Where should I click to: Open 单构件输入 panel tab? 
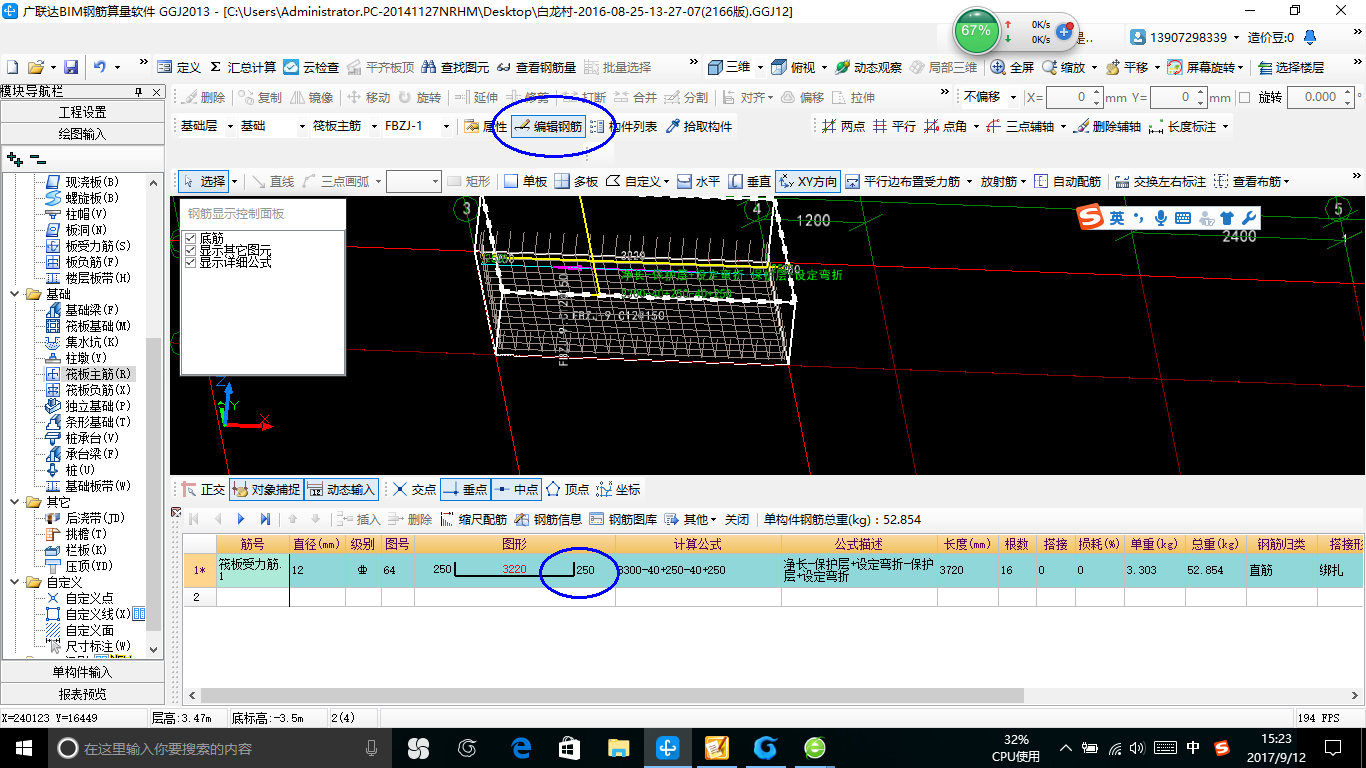[x=82, y=672]
